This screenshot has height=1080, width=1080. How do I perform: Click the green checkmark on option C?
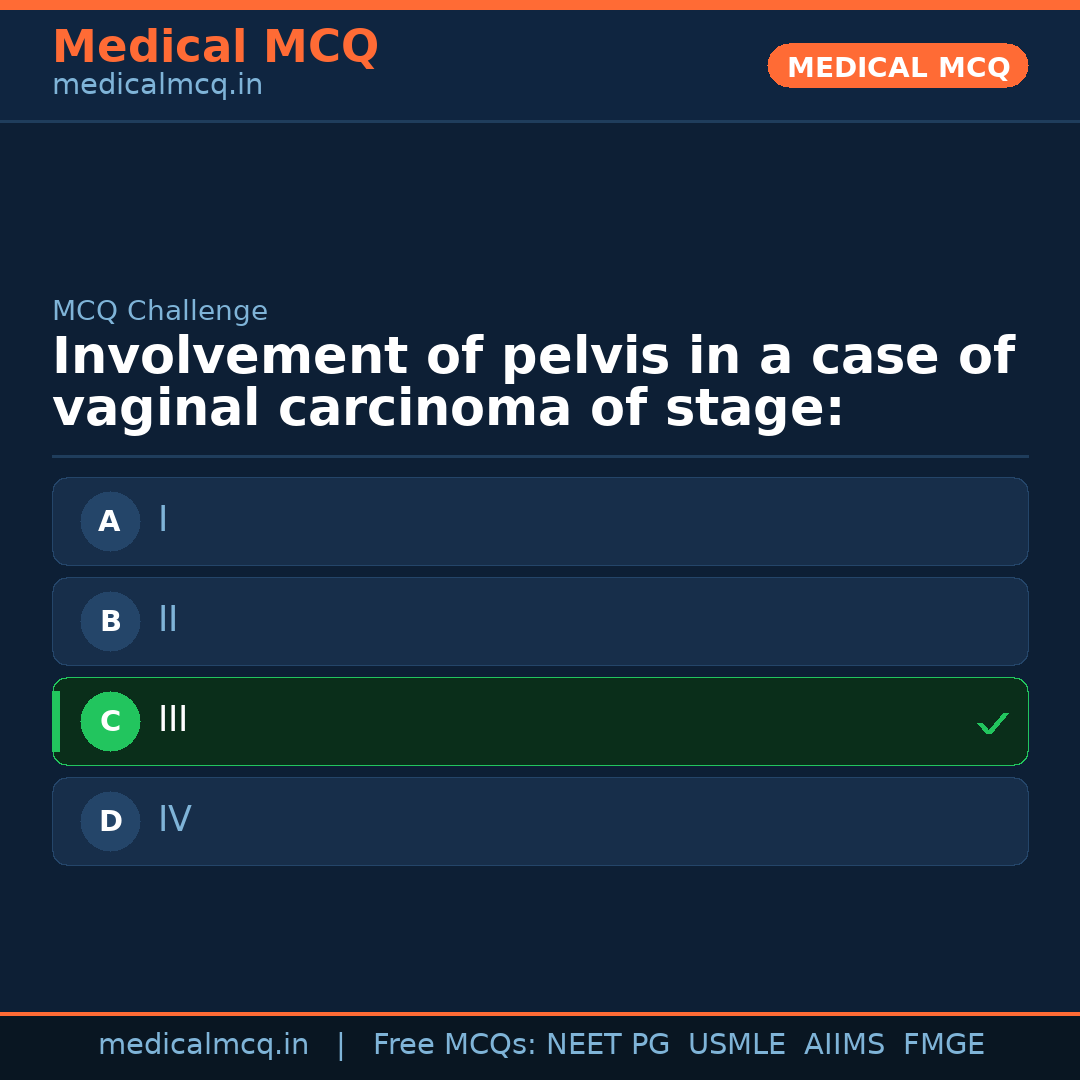(x=992, y=723)
